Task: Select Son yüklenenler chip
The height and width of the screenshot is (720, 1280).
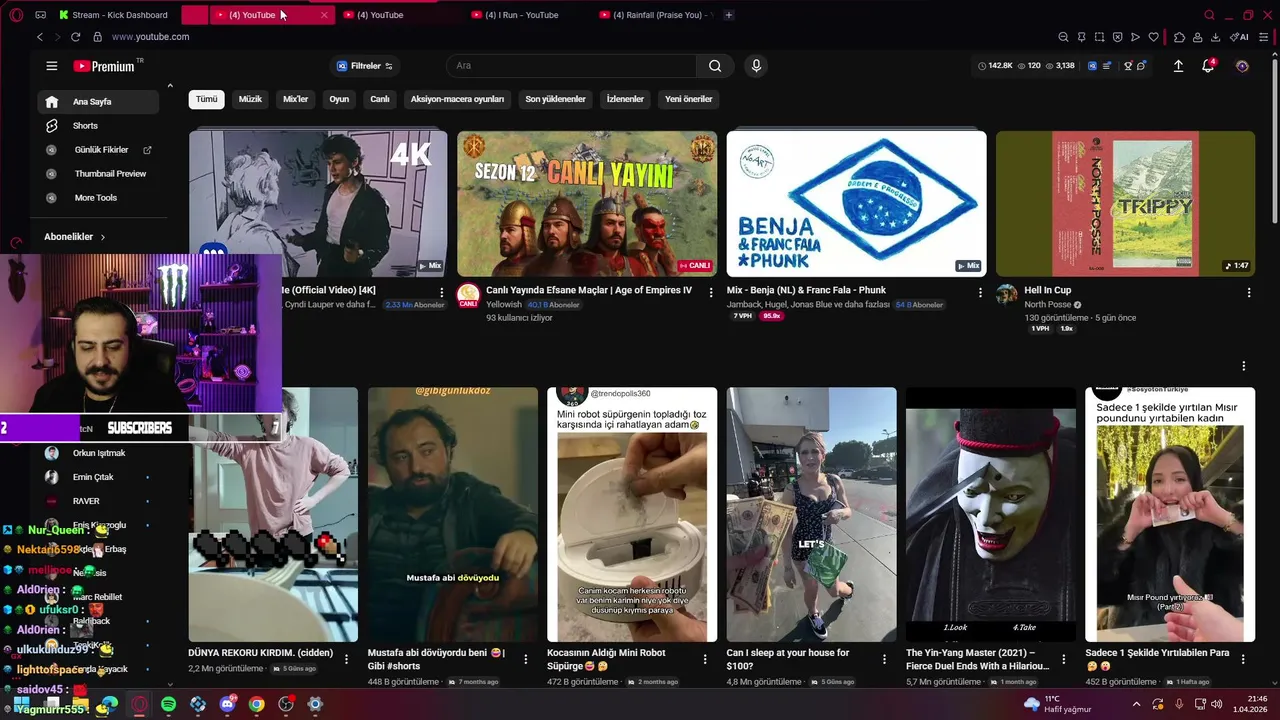Action: point(555,99)
